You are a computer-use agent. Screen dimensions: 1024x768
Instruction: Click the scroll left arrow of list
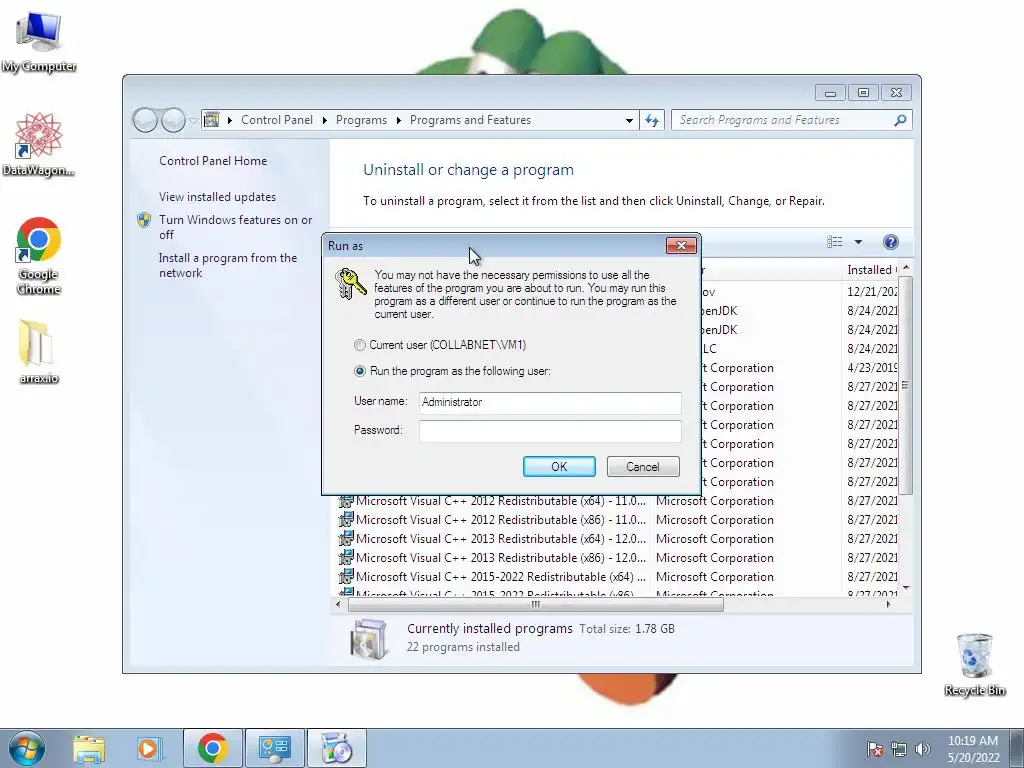[x=338, y=605]
